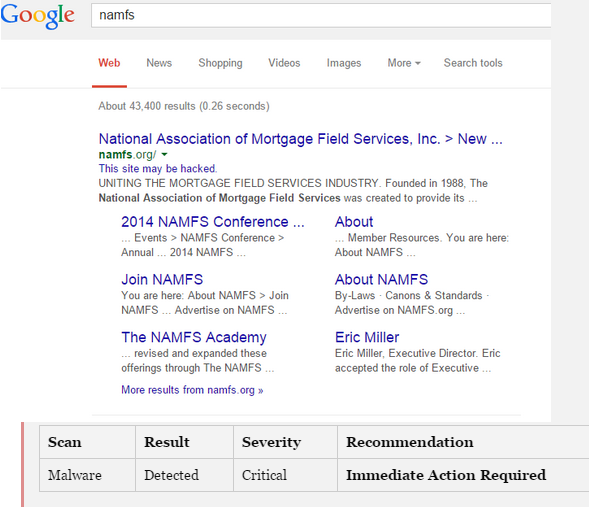Open Search tools
Screen dimensions: 589x507
(473, 63)
